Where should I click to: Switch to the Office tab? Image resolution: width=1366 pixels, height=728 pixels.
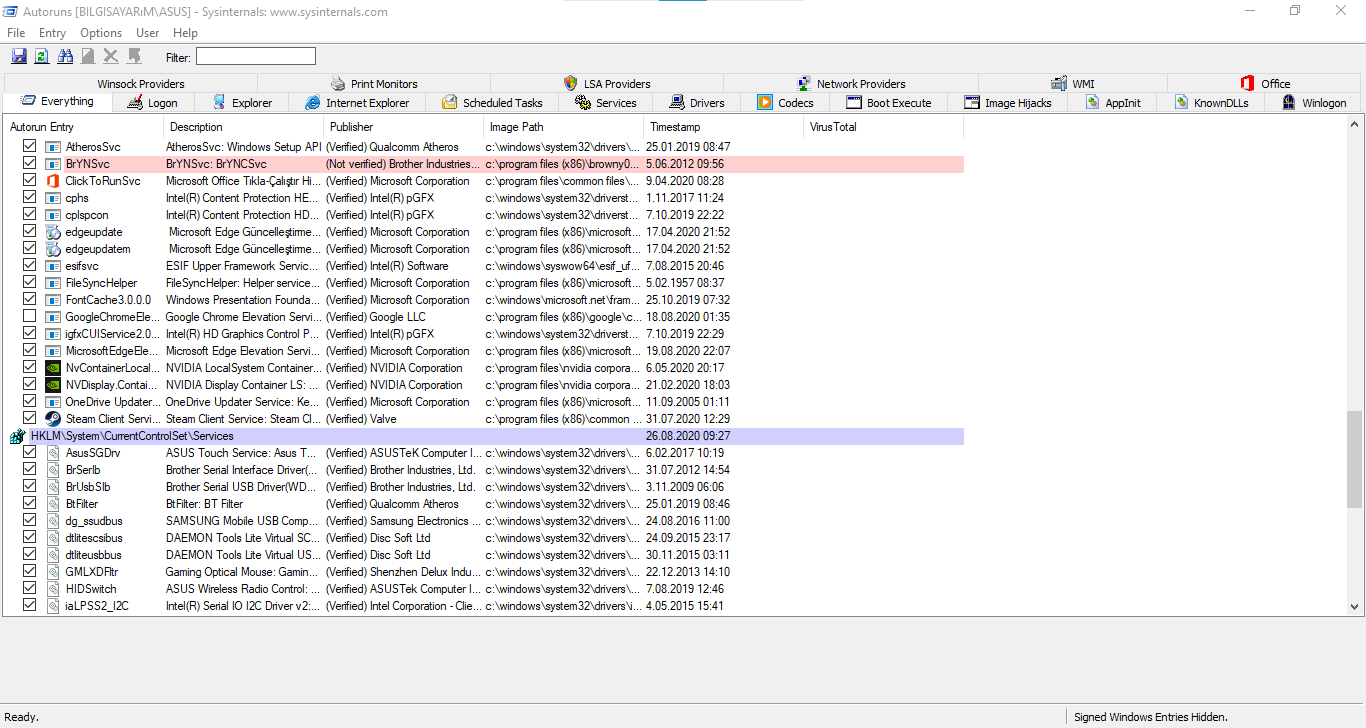1265,84
